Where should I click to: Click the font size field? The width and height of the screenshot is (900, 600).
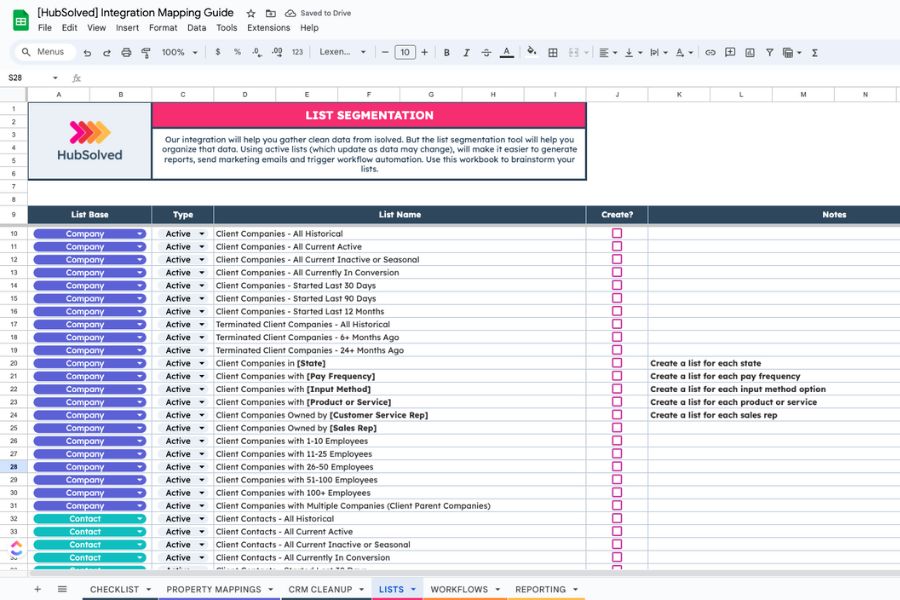(x=405, y=52)
